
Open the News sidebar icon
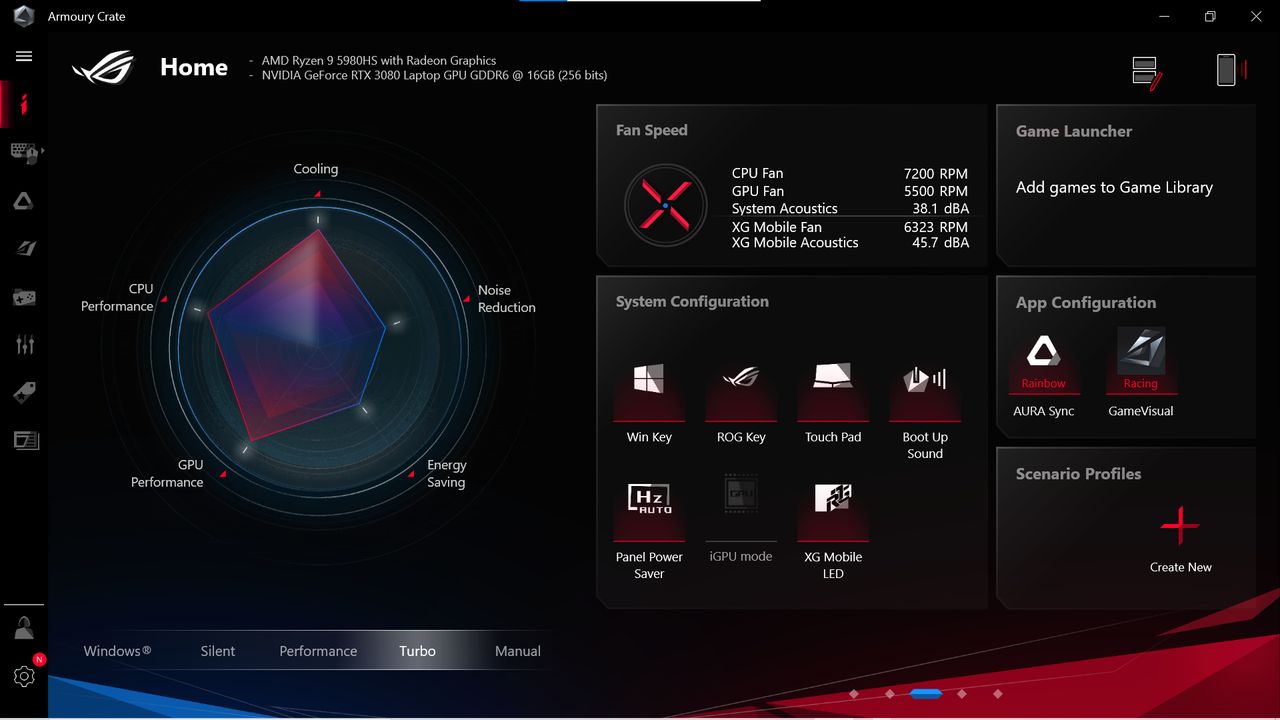tap(24, 440)
